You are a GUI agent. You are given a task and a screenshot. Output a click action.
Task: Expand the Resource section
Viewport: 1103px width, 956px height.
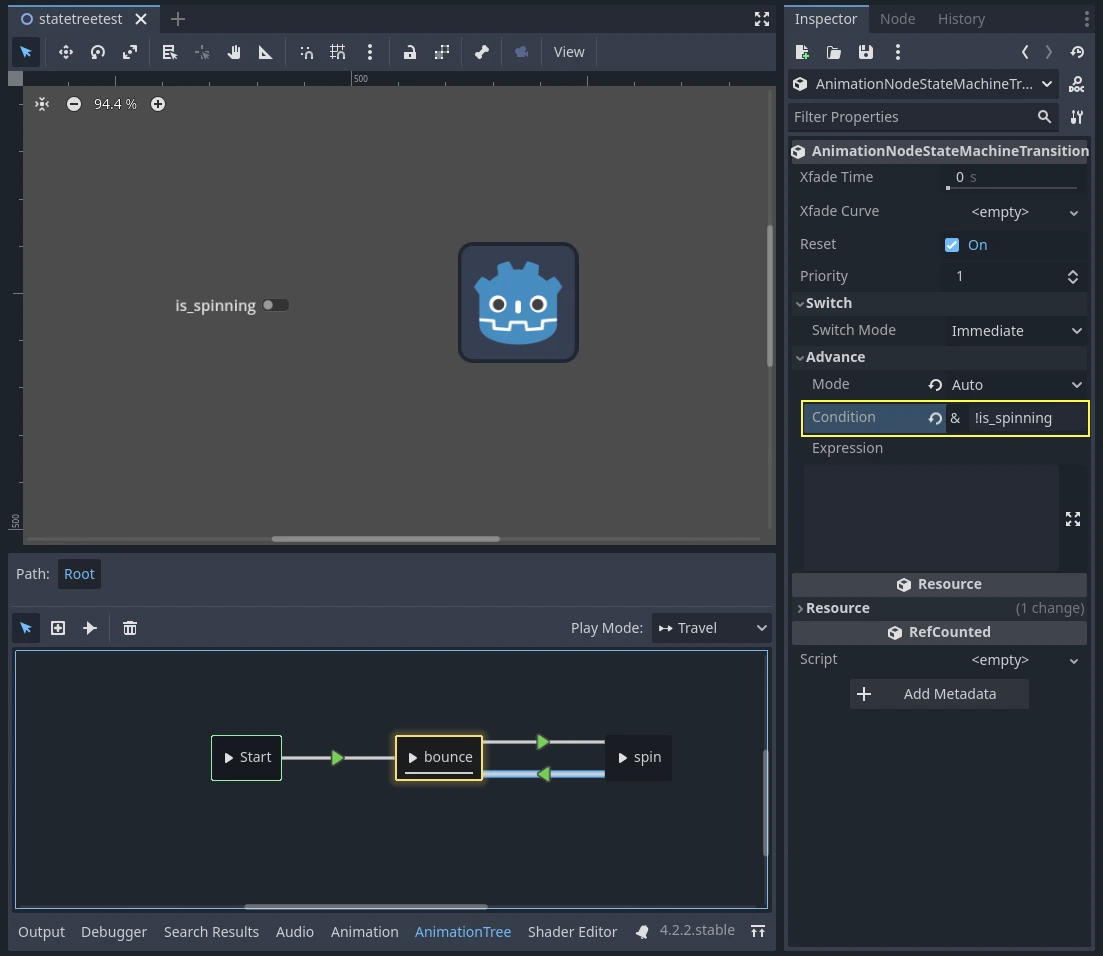click(x=837, y=608)
